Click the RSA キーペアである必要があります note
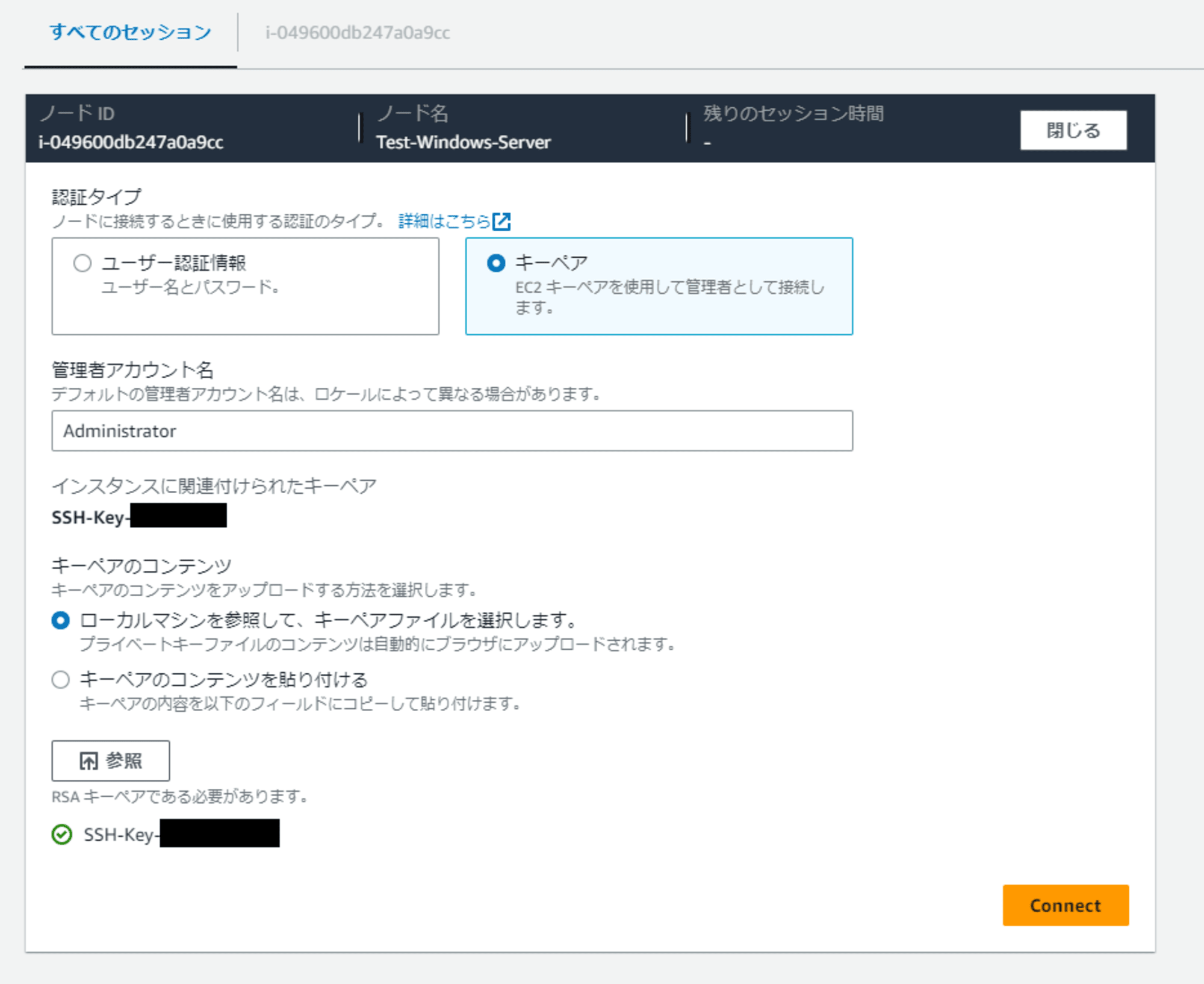Screen dimensions: 1204x984 [179, 797]
